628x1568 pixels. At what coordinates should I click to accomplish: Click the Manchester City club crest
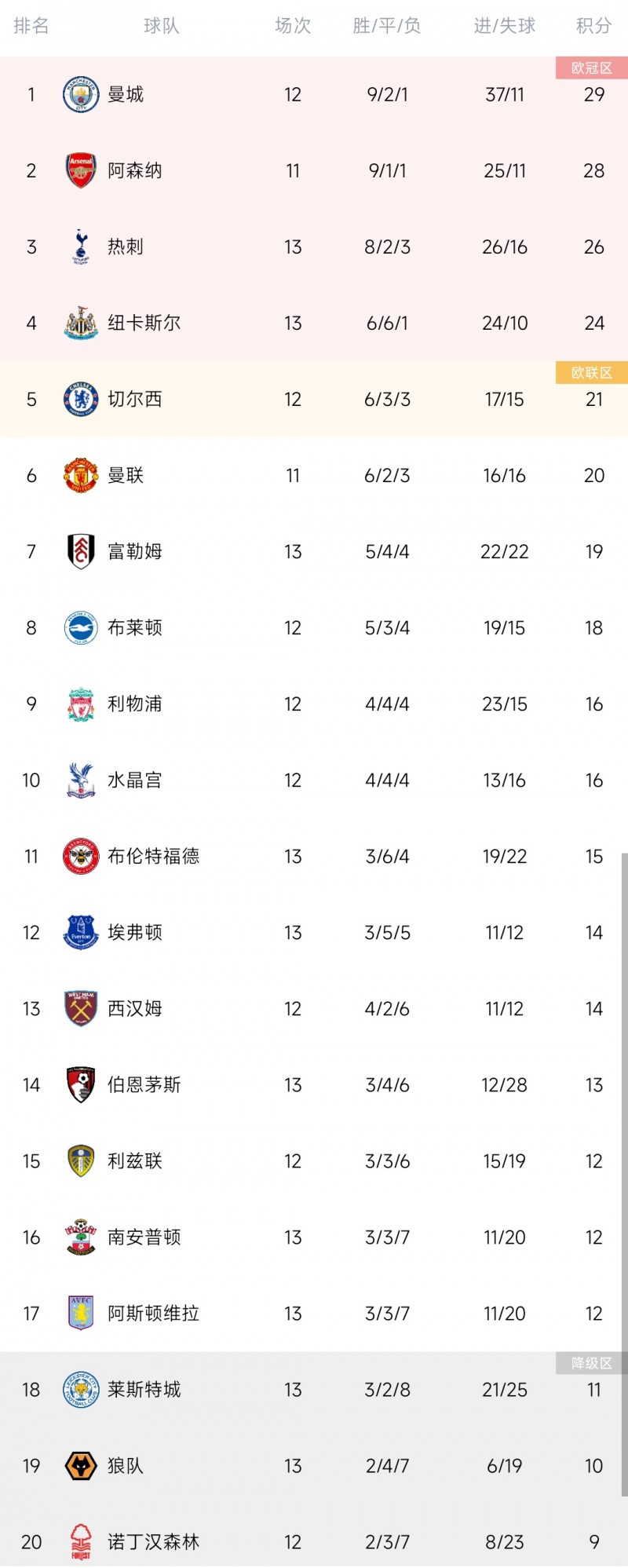pyautogui.click(x=81, y=94)
